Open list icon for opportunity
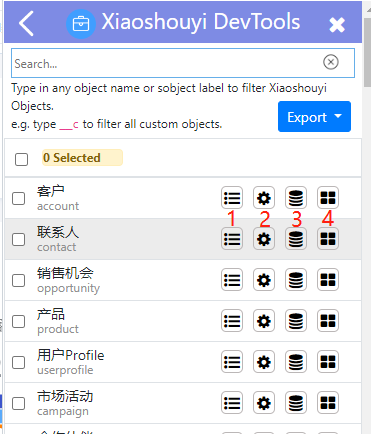The height and width of the screenshot is (434, 371). [x=232, y=280]
